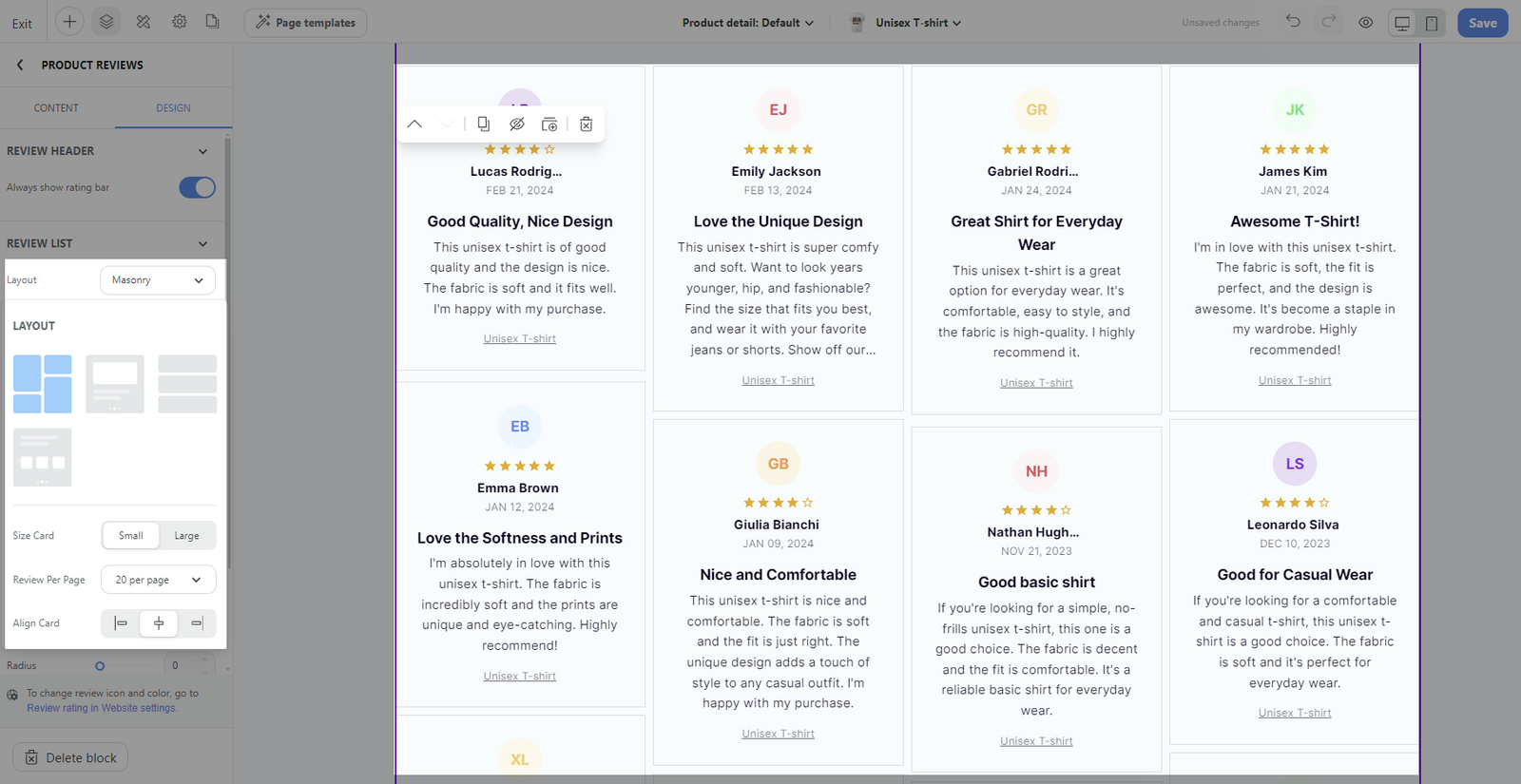The height and width of the screenshot is (784, 1521).
Task: Set Align Card to left alignment
Action: [121, 623]
